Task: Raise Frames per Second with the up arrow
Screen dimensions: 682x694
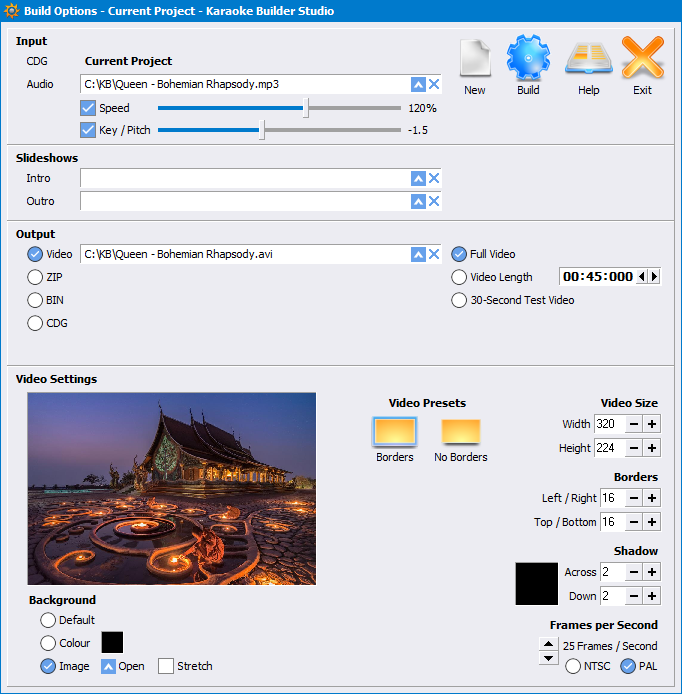Action: pos(548,644)
